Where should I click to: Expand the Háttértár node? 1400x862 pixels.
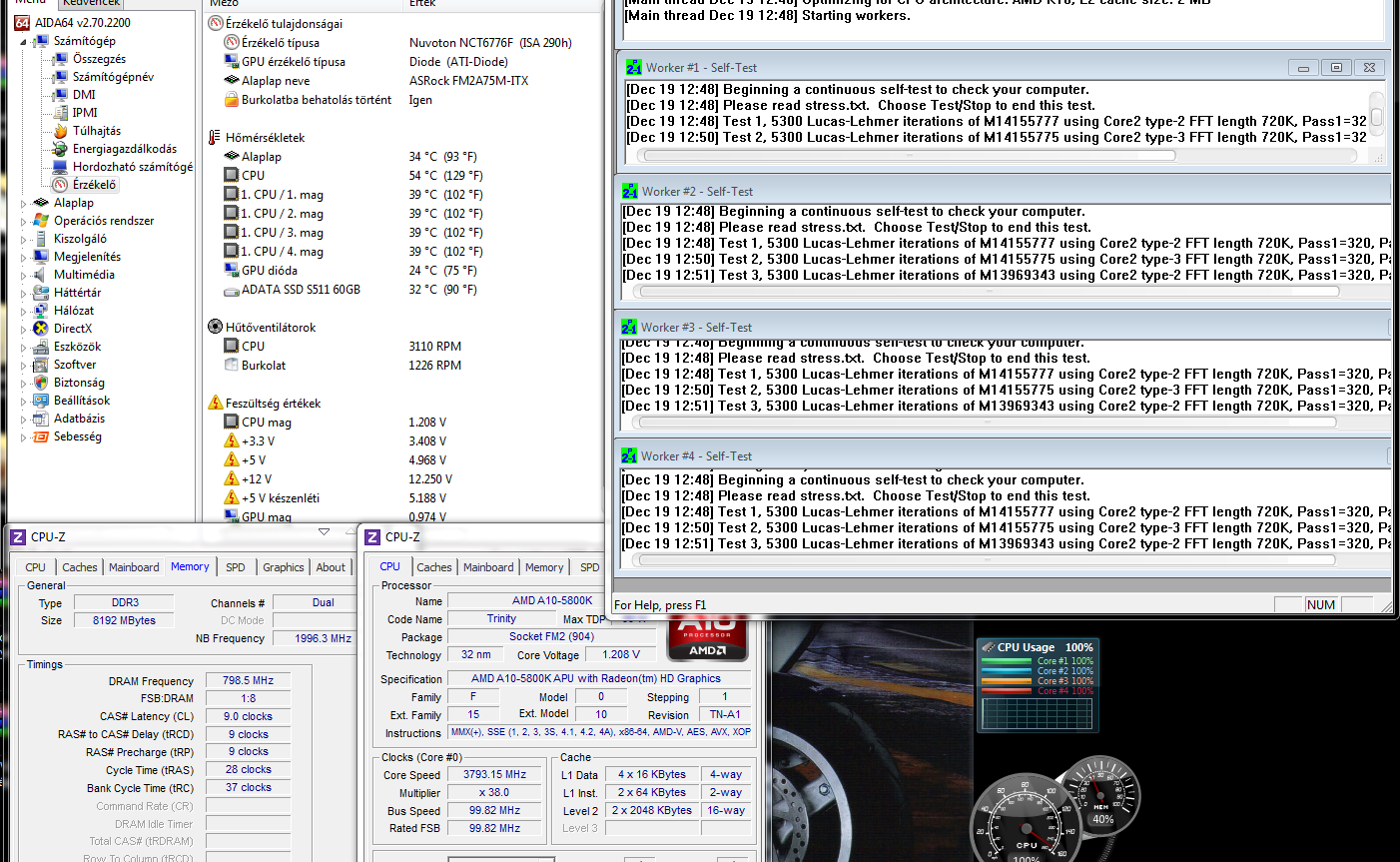click(24, 293)
